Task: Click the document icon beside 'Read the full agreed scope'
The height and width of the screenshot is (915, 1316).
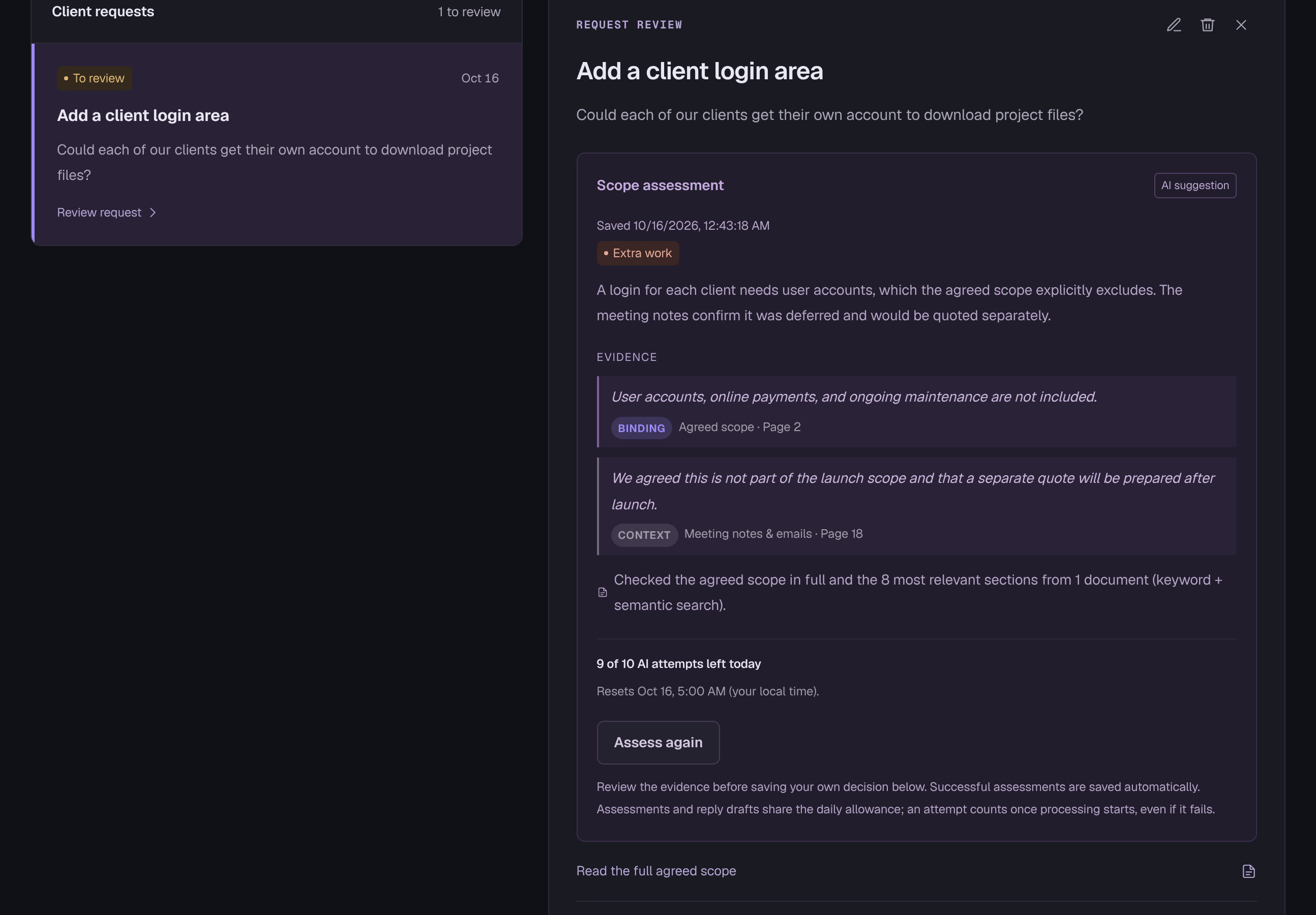Action: (1248, 871)
